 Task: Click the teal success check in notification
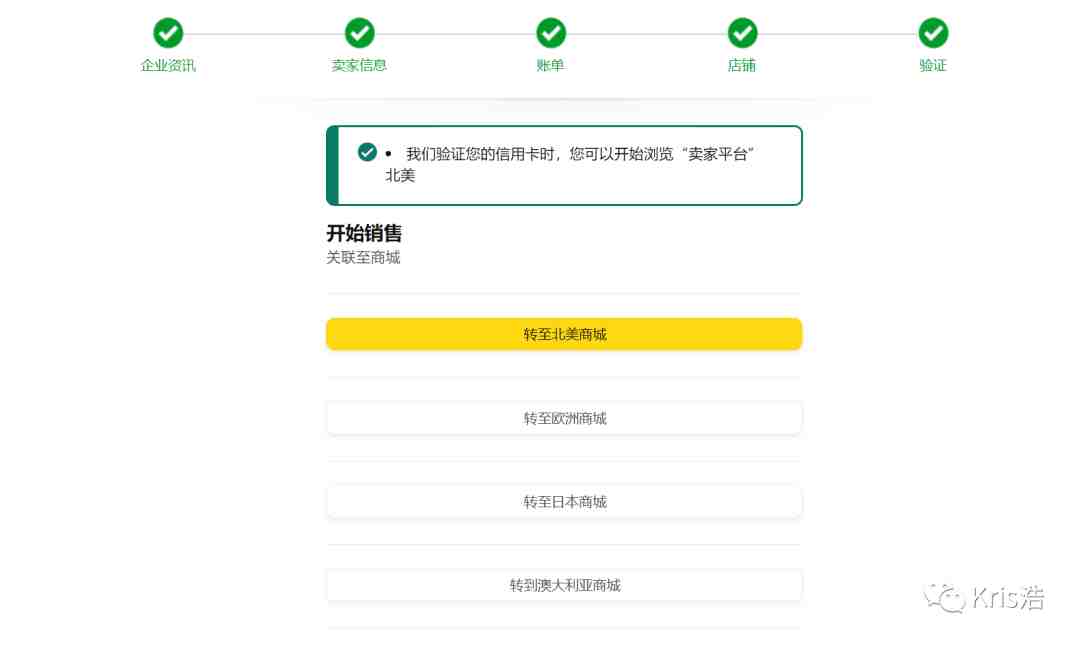pyautogui.click(x=367, y=152)
